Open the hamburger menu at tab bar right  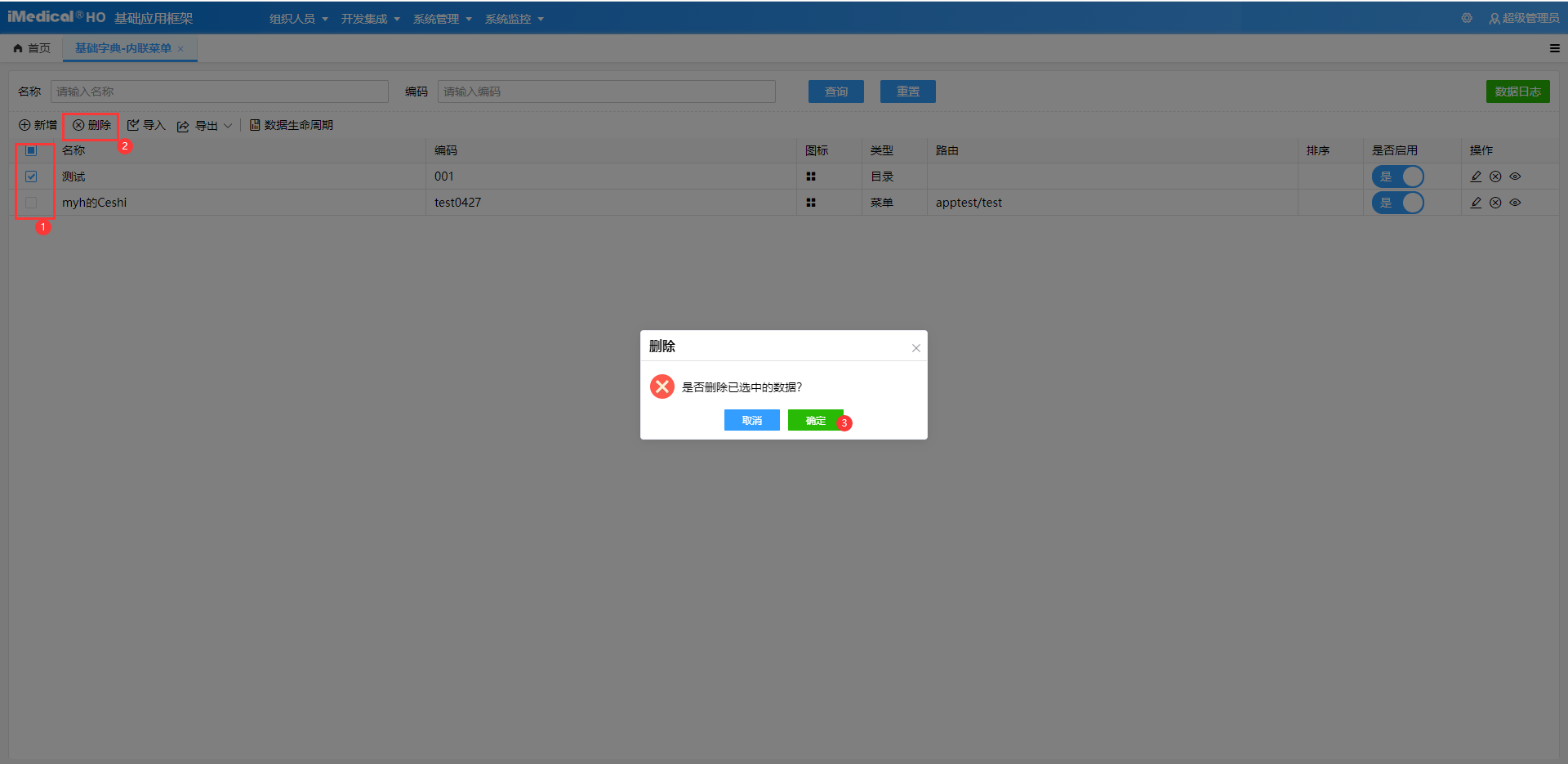coord(1554,48)
